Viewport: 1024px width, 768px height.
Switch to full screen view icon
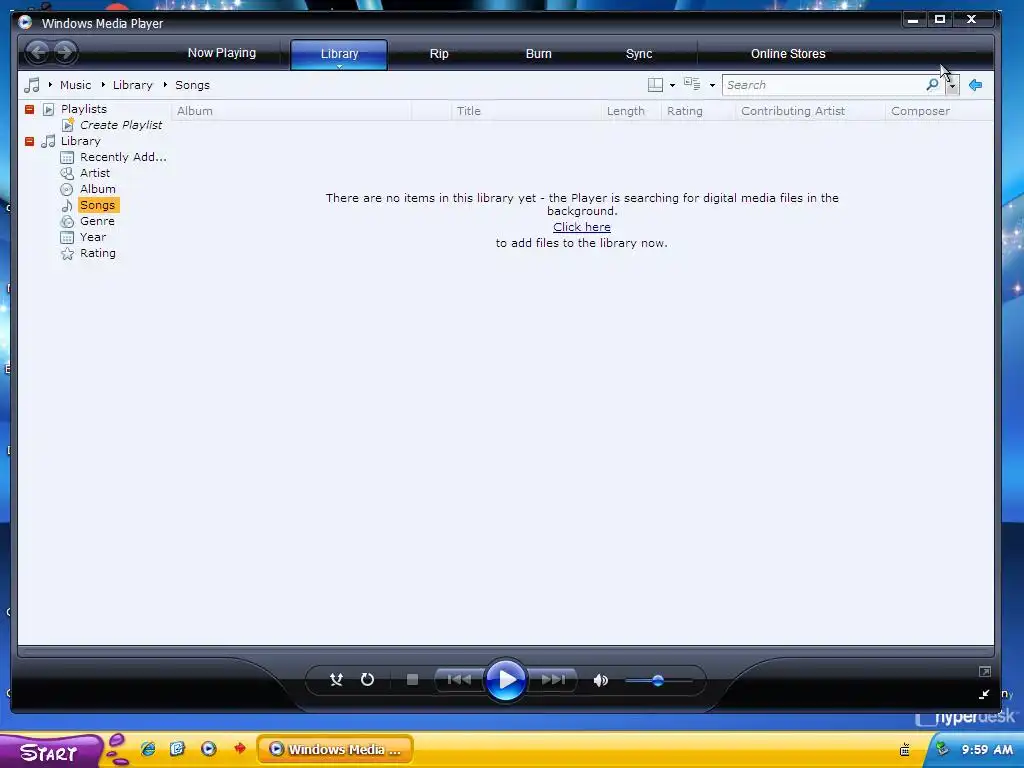(985, 671)
